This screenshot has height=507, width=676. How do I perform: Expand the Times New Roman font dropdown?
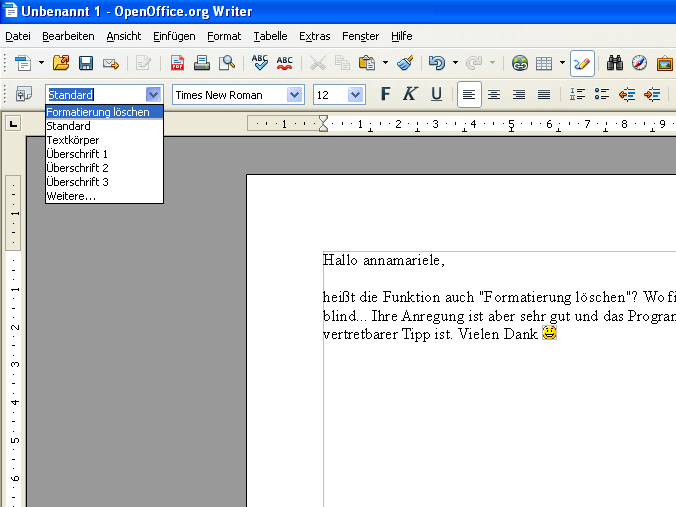295,95
